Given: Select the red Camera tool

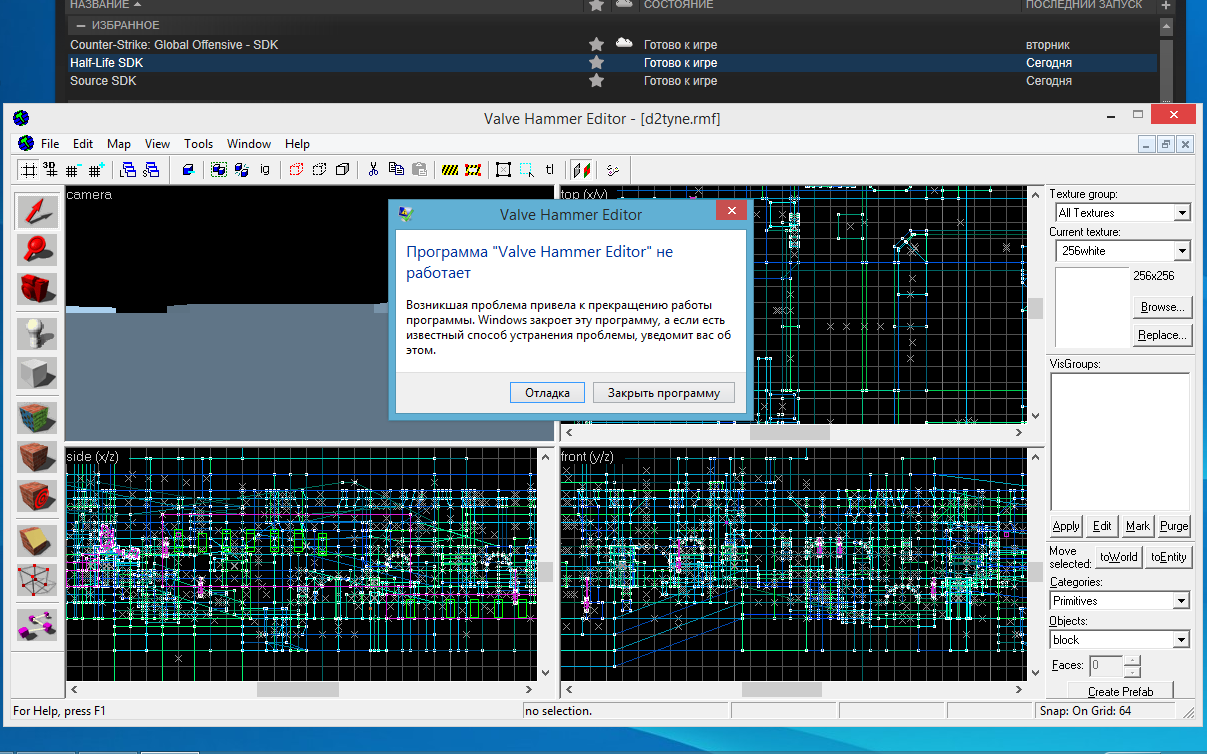Looking at the screenshot, I should tap(37, 288).
